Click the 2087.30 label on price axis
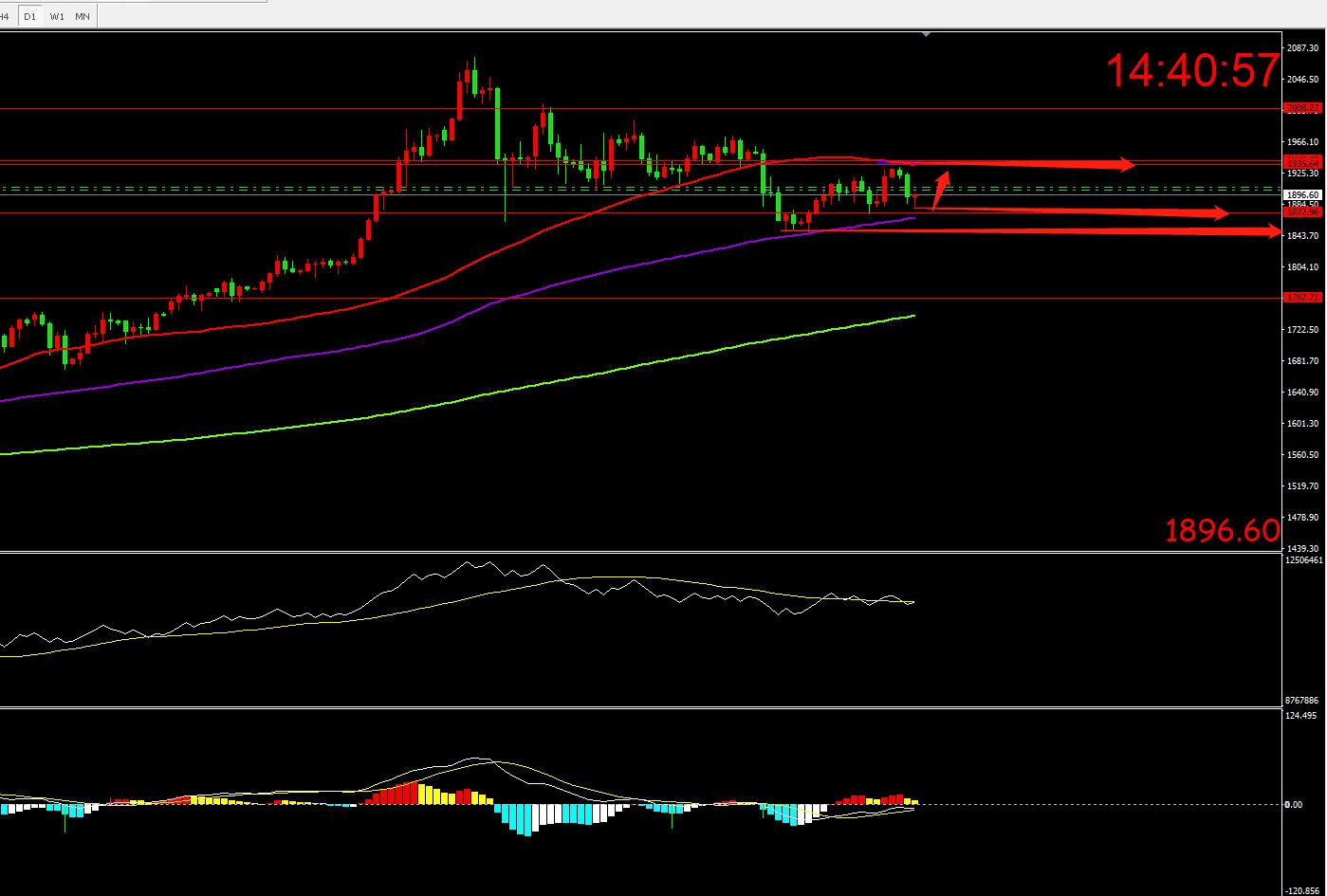1327x896 pixels. (x=1300, y=47)
